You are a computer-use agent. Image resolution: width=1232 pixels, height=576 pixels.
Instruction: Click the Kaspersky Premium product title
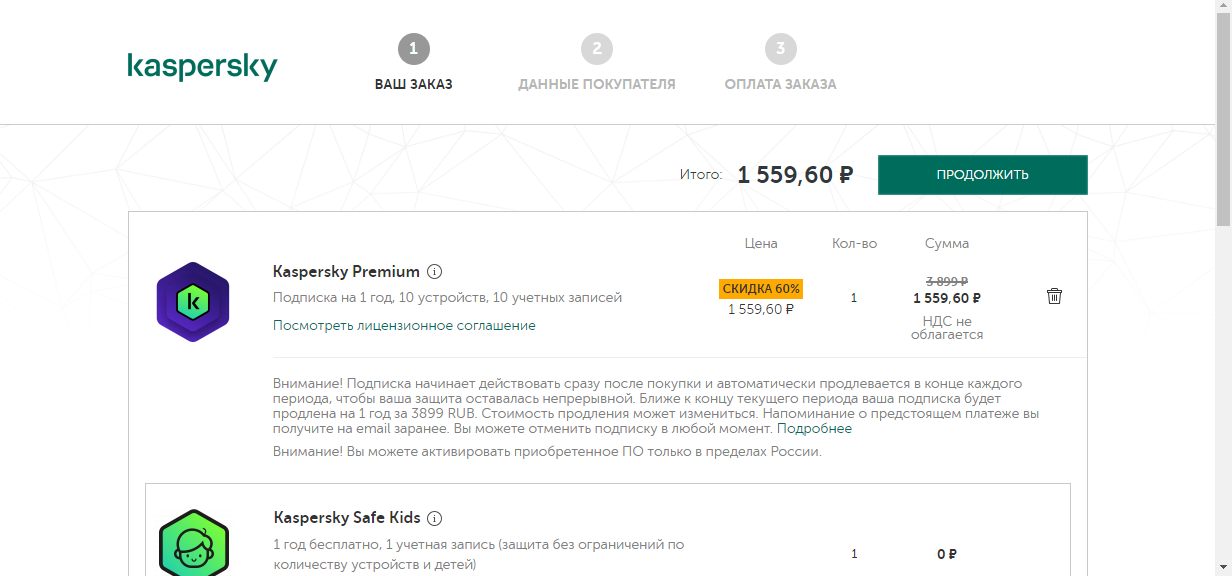click(x=346, y=272)
